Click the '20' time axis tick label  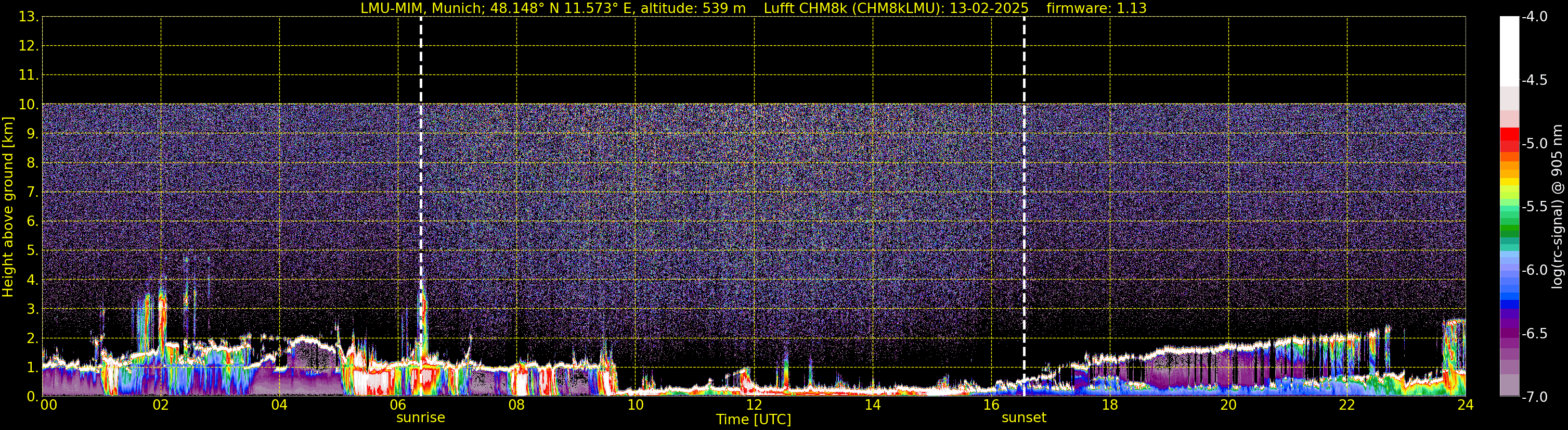(1228, 405)
